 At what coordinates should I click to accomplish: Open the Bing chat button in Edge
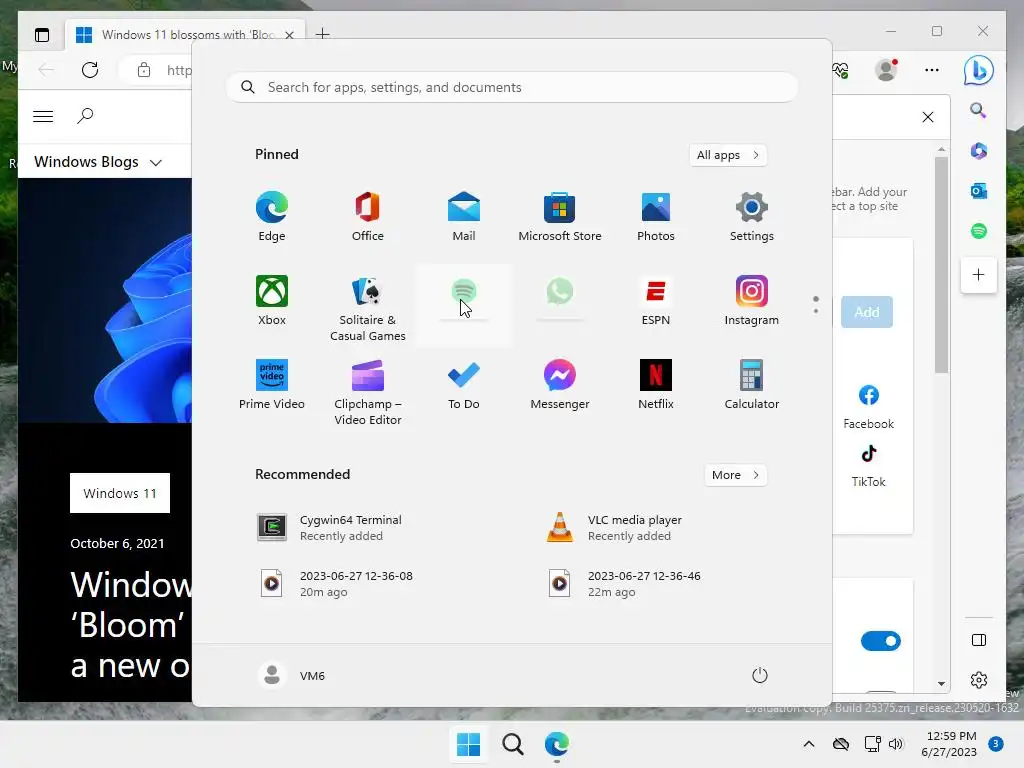pyautogui.click(x=978, y=70)
